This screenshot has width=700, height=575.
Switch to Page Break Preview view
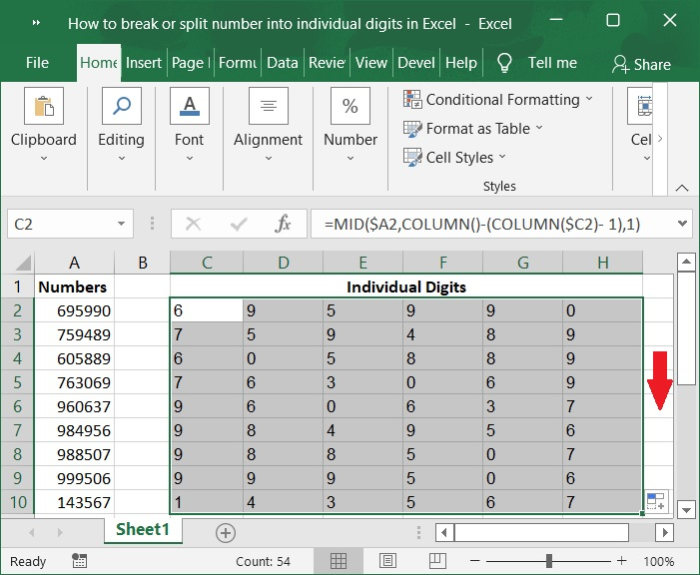437,561
